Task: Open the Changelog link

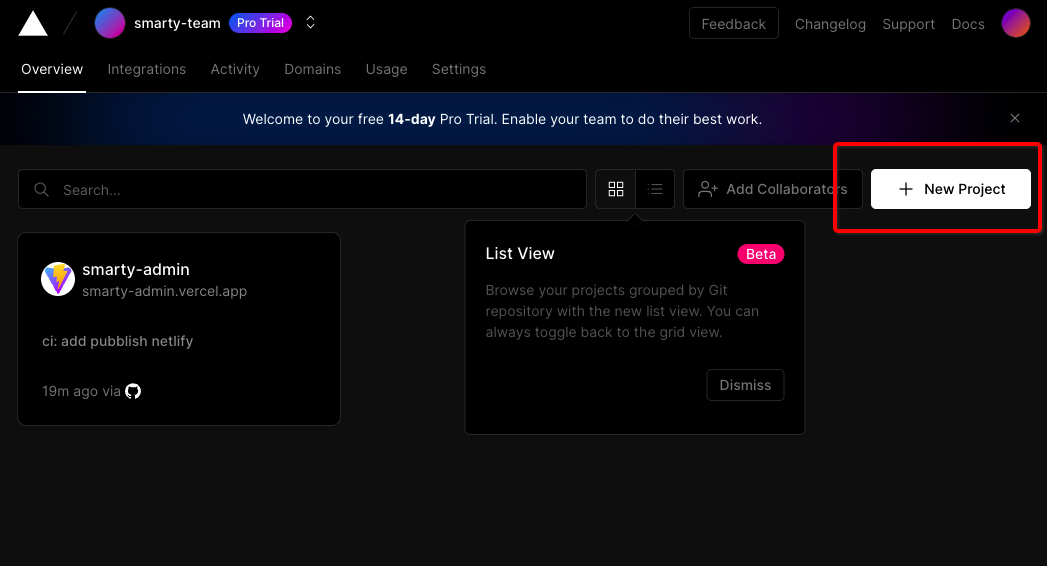Action: pos(830,24)
